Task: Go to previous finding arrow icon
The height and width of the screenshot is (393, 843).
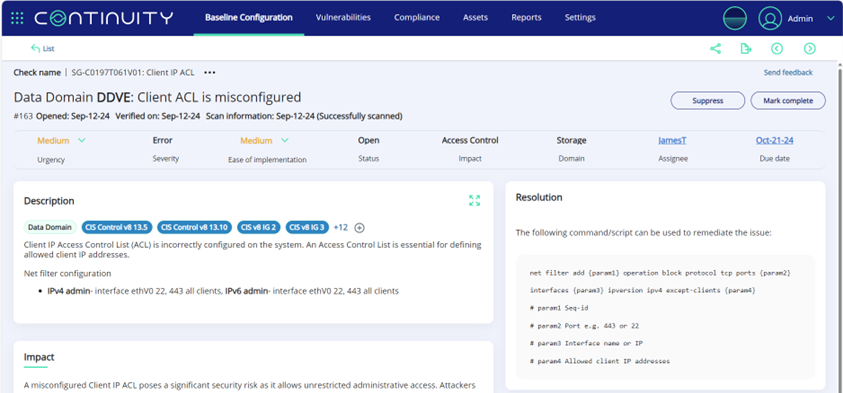Action: coord(777,49)
